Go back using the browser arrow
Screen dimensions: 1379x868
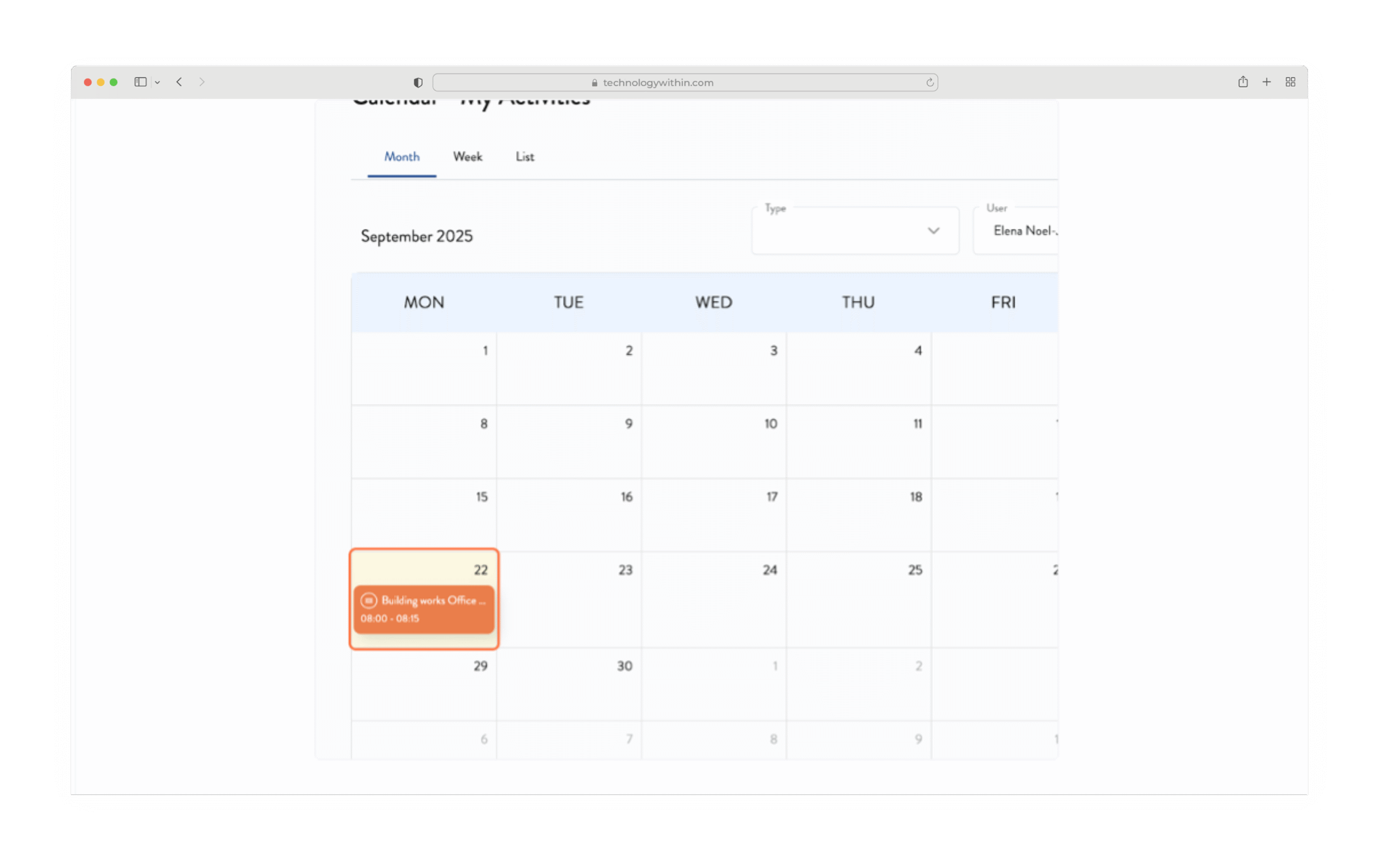179,82
